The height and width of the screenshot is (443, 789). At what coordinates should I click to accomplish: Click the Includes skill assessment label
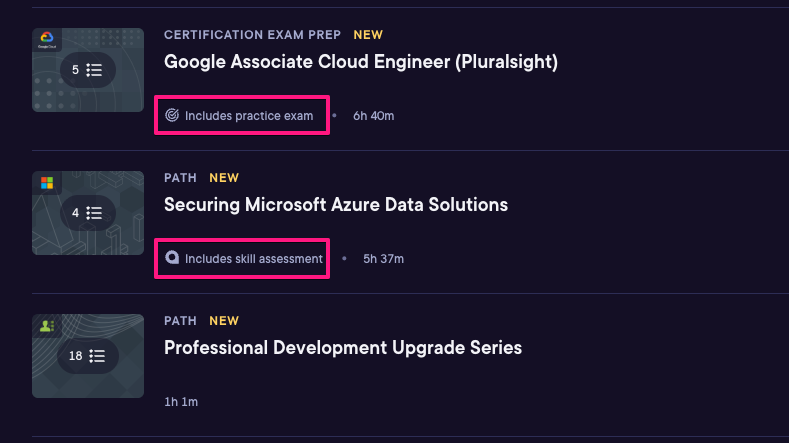(x=254, y=259)
